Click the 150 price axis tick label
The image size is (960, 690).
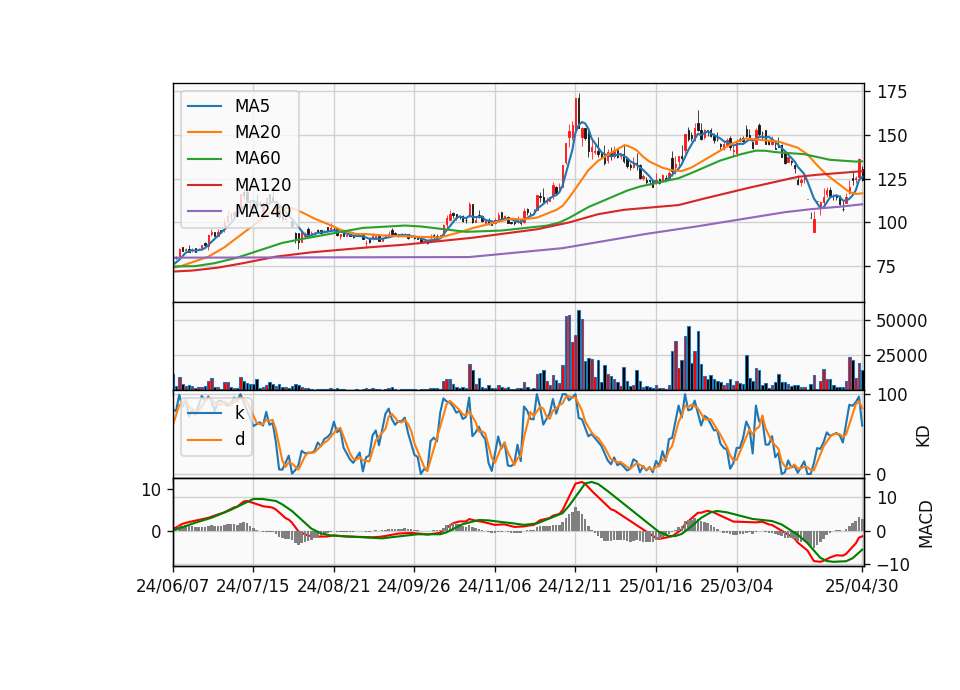(892, 136)
